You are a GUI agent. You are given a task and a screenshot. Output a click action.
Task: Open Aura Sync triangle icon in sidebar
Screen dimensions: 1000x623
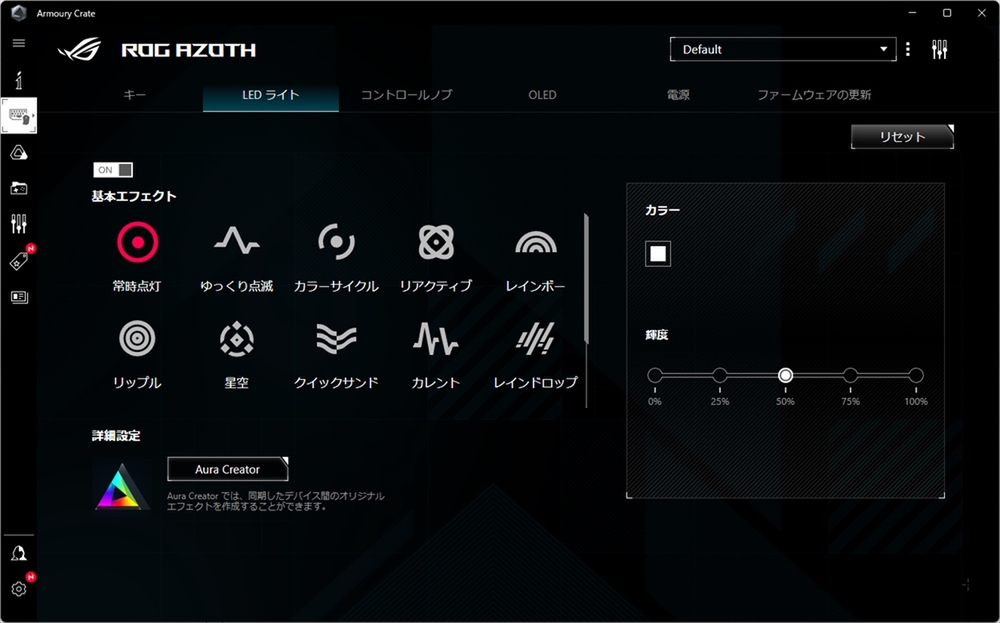pos(19,152)
